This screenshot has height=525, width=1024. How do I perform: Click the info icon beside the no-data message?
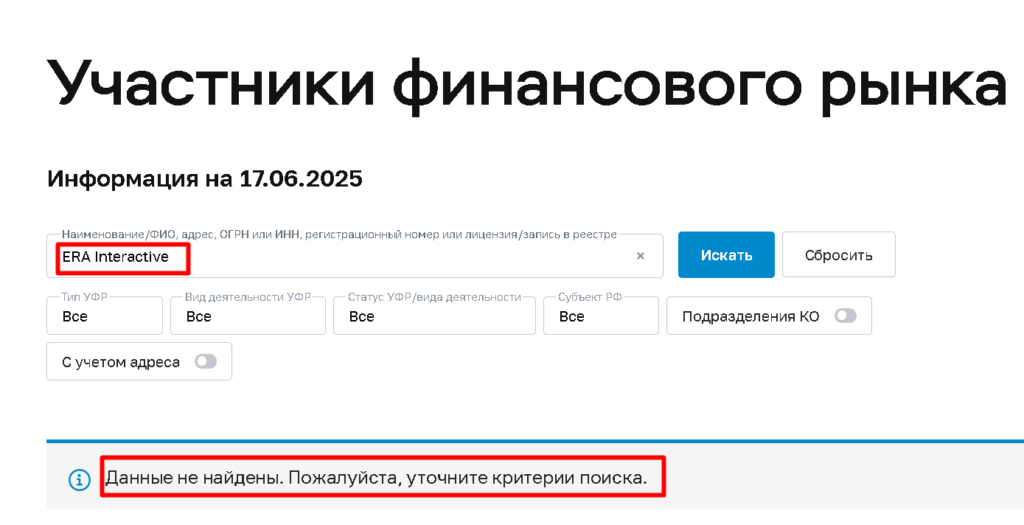coord(79,481)
